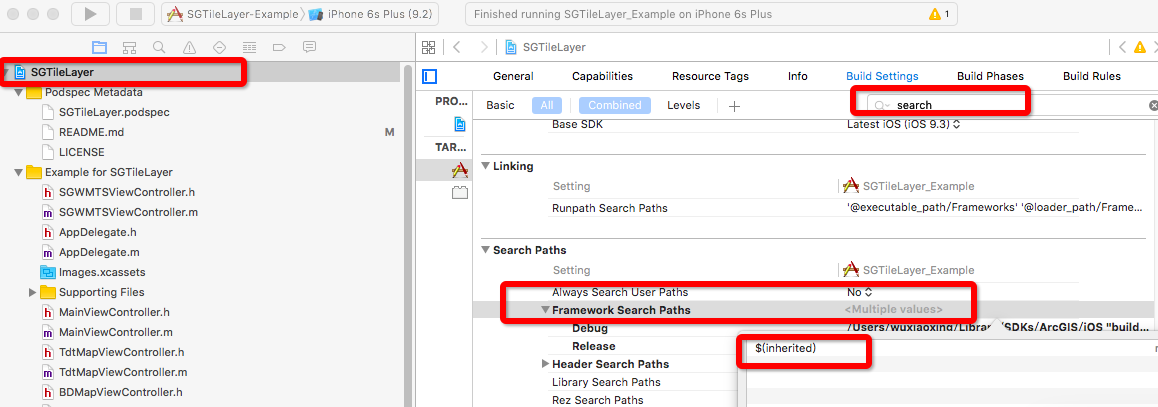Open the Report navigator speech-bubble icon

click(309, 47)
